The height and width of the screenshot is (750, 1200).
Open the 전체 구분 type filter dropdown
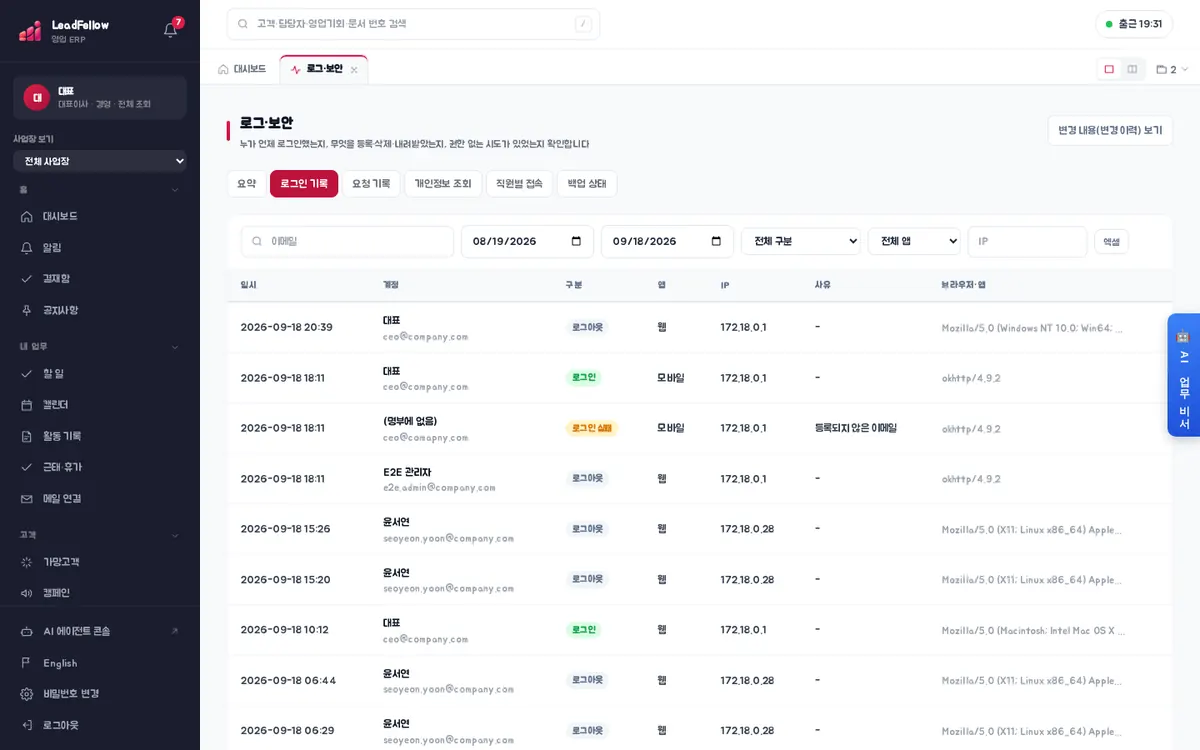801,241
